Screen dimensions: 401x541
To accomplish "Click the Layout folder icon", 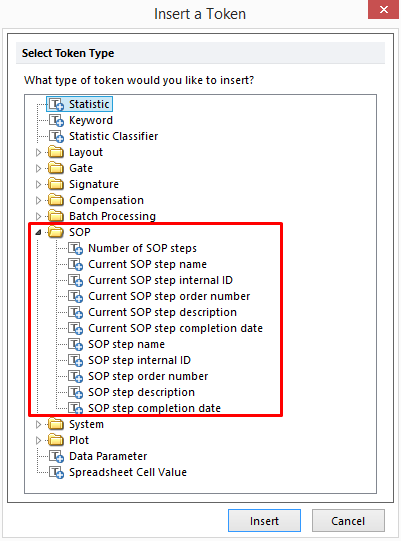I will click(x=56, y=152).
